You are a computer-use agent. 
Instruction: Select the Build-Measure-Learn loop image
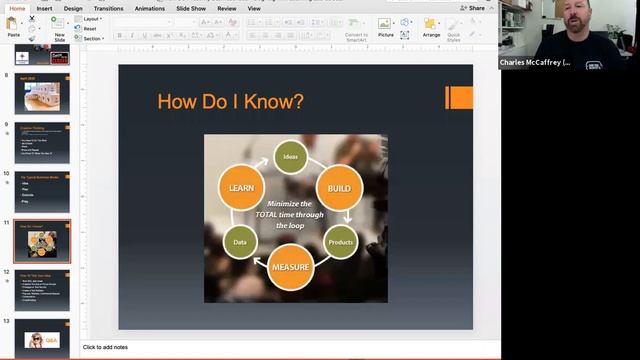[296, 218]
